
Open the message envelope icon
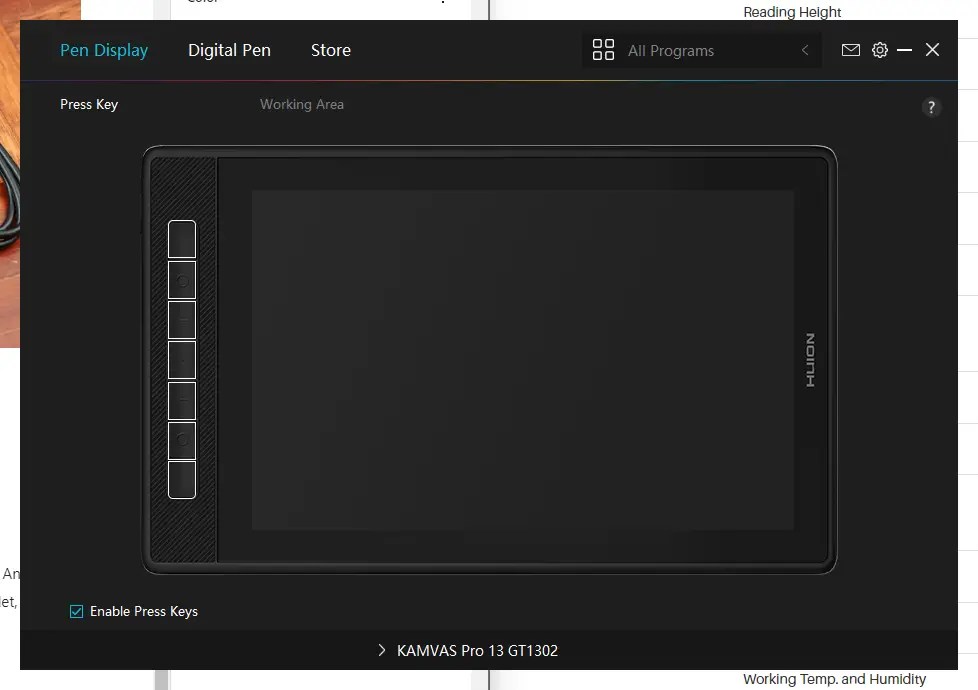(851, 49)
